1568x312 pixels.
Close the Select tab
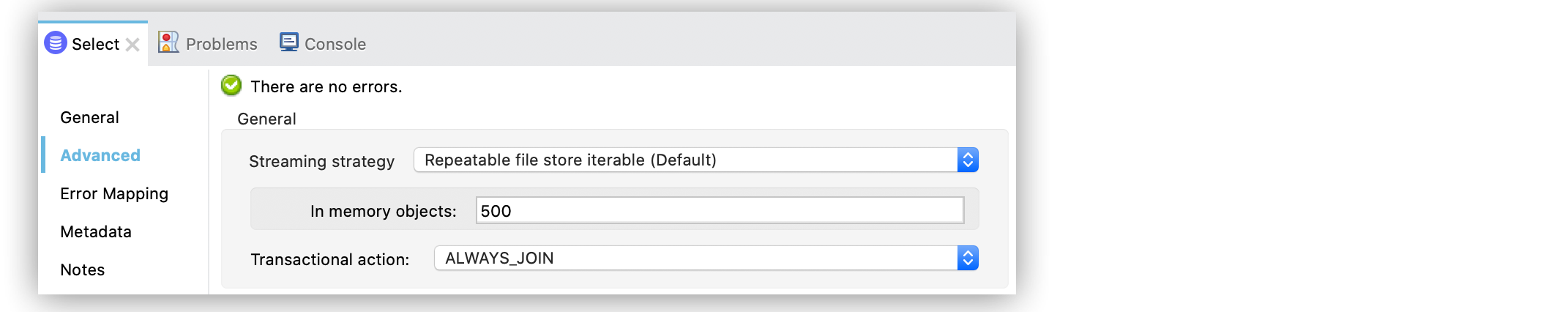(132, 45)
